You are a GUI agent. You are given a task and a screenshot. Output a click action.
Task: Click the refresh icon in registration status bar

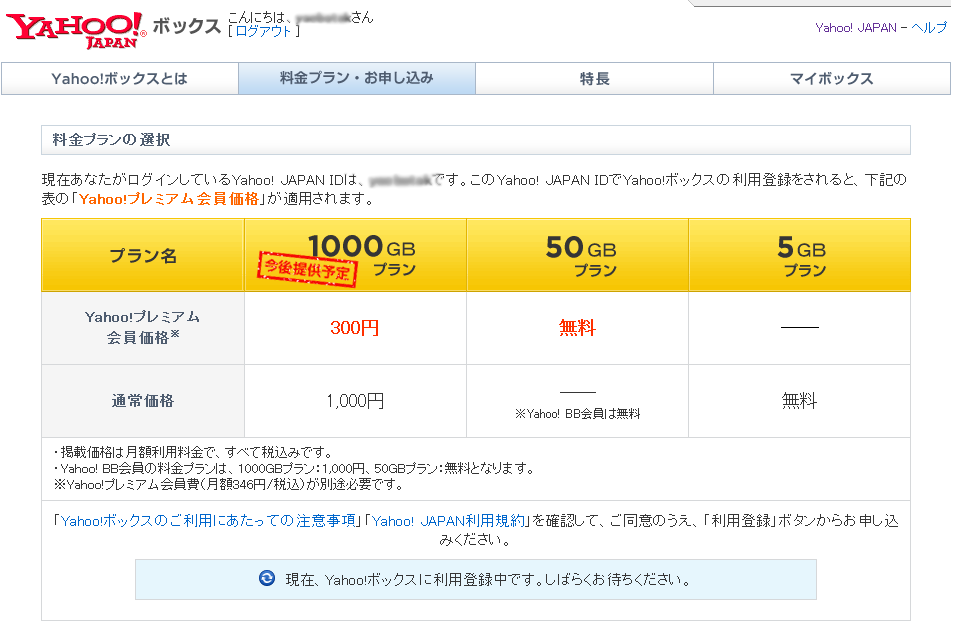pos(266,579)
